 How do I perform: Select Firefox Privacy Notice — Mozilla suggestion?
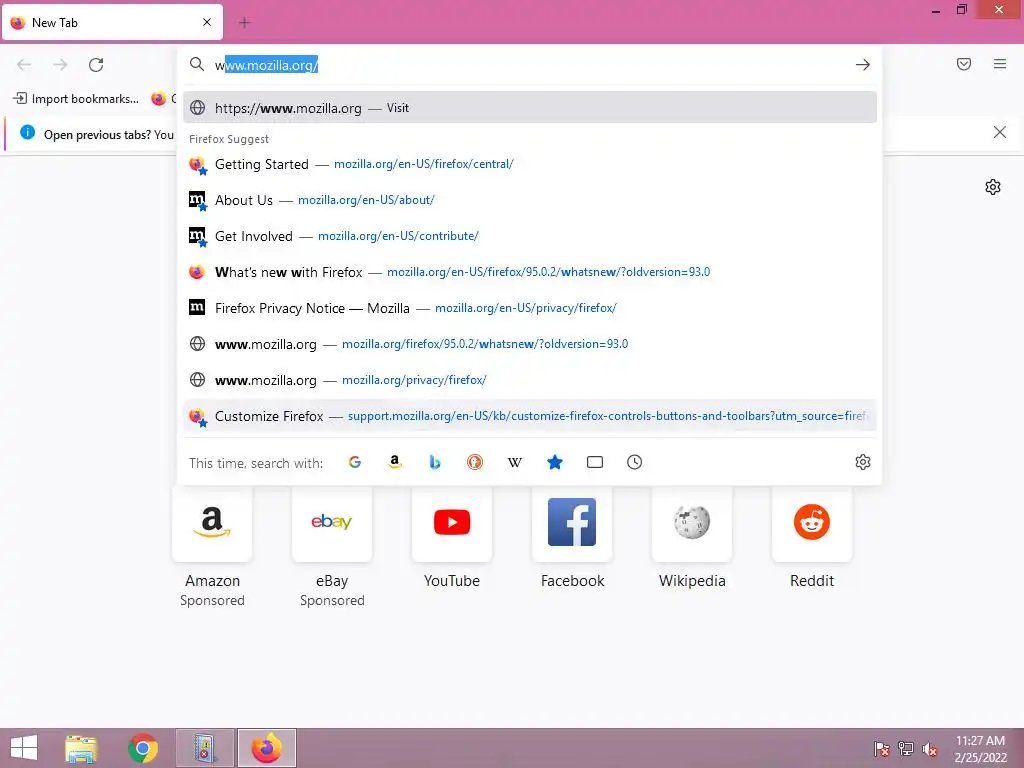coord(530,308)
